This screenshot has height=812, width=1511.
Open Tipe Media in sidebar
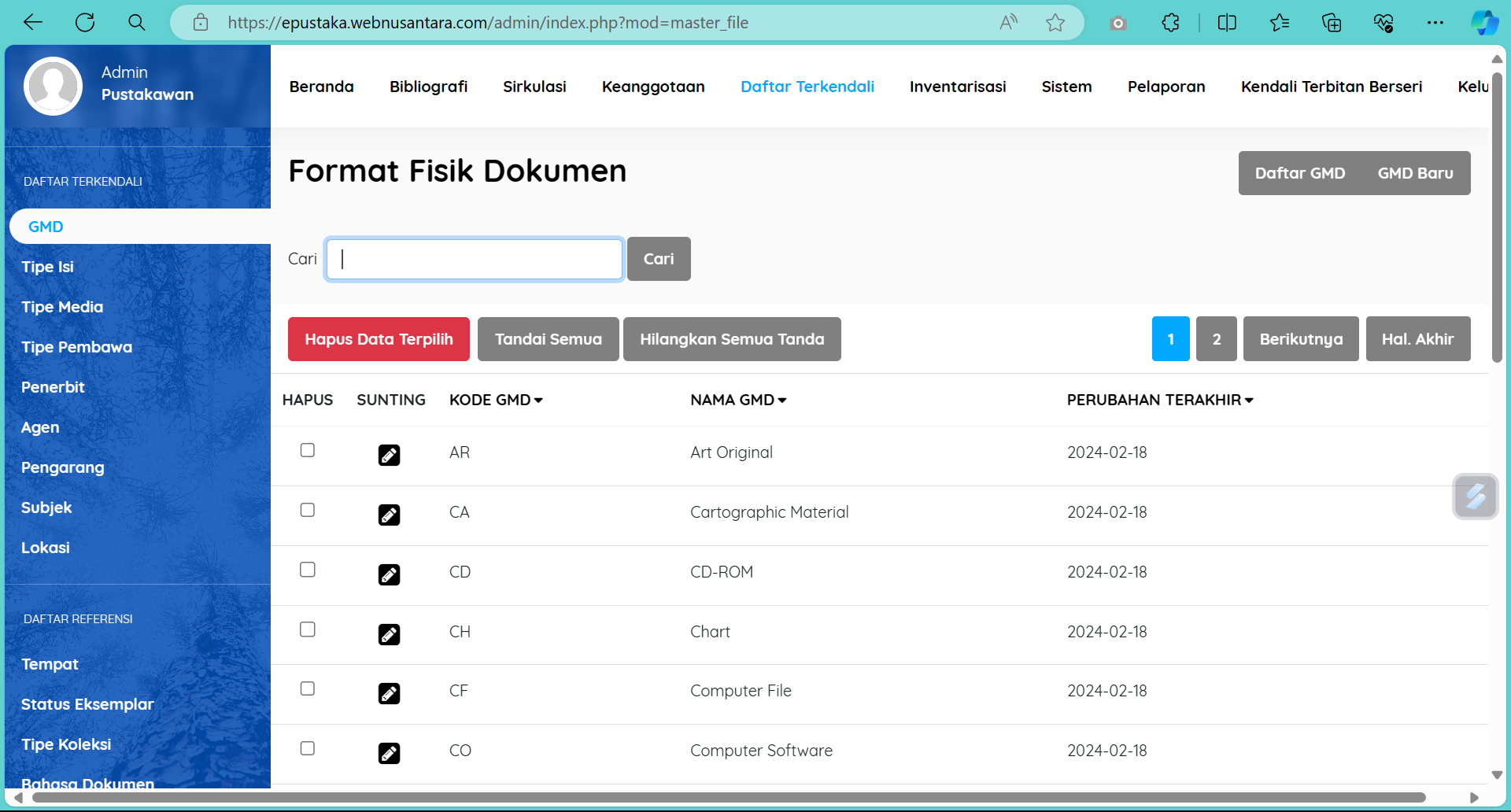pyautogui.click(x=62, y=307)
